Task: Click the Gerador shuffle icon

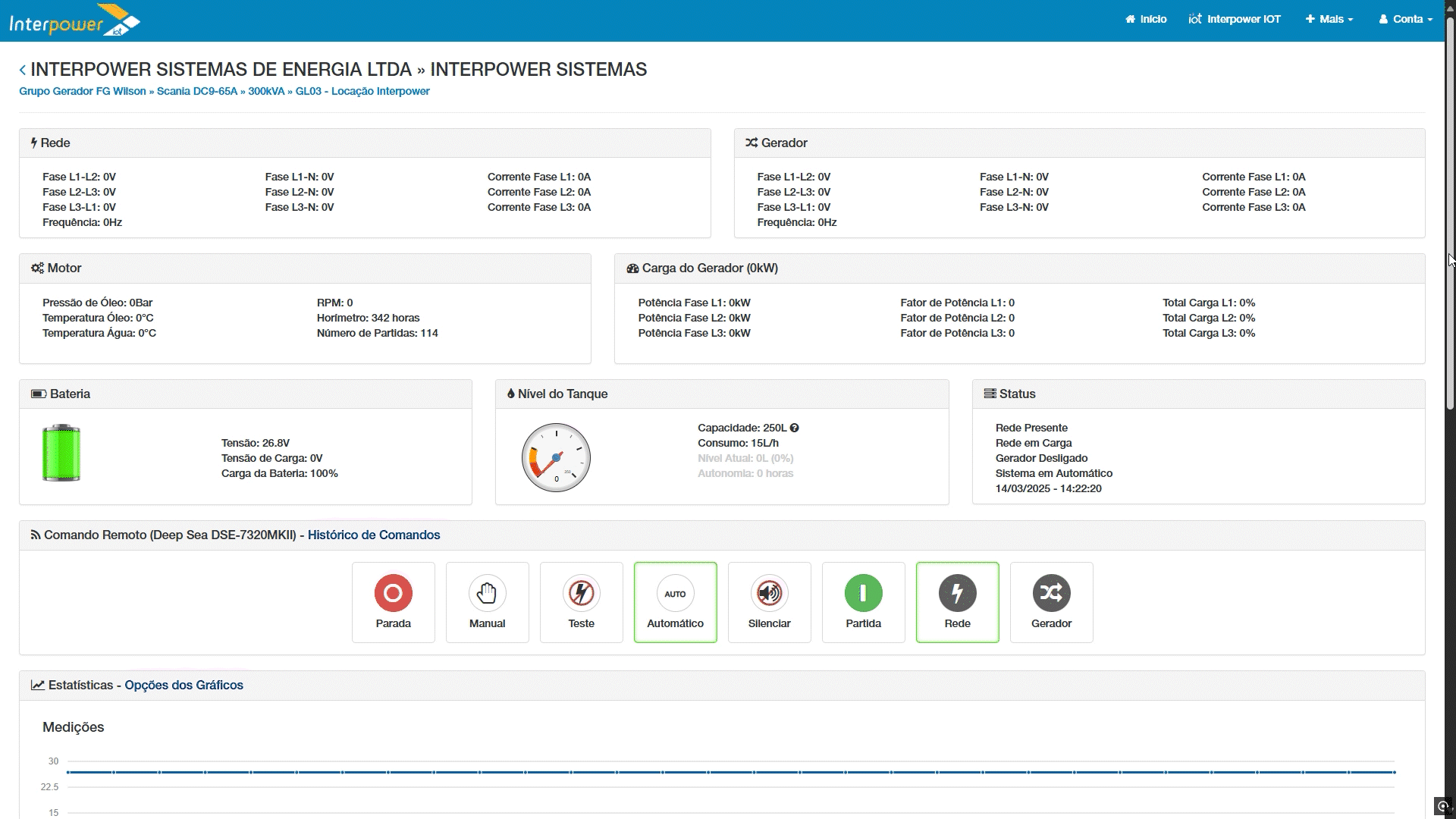Action: coord(1051,594)
